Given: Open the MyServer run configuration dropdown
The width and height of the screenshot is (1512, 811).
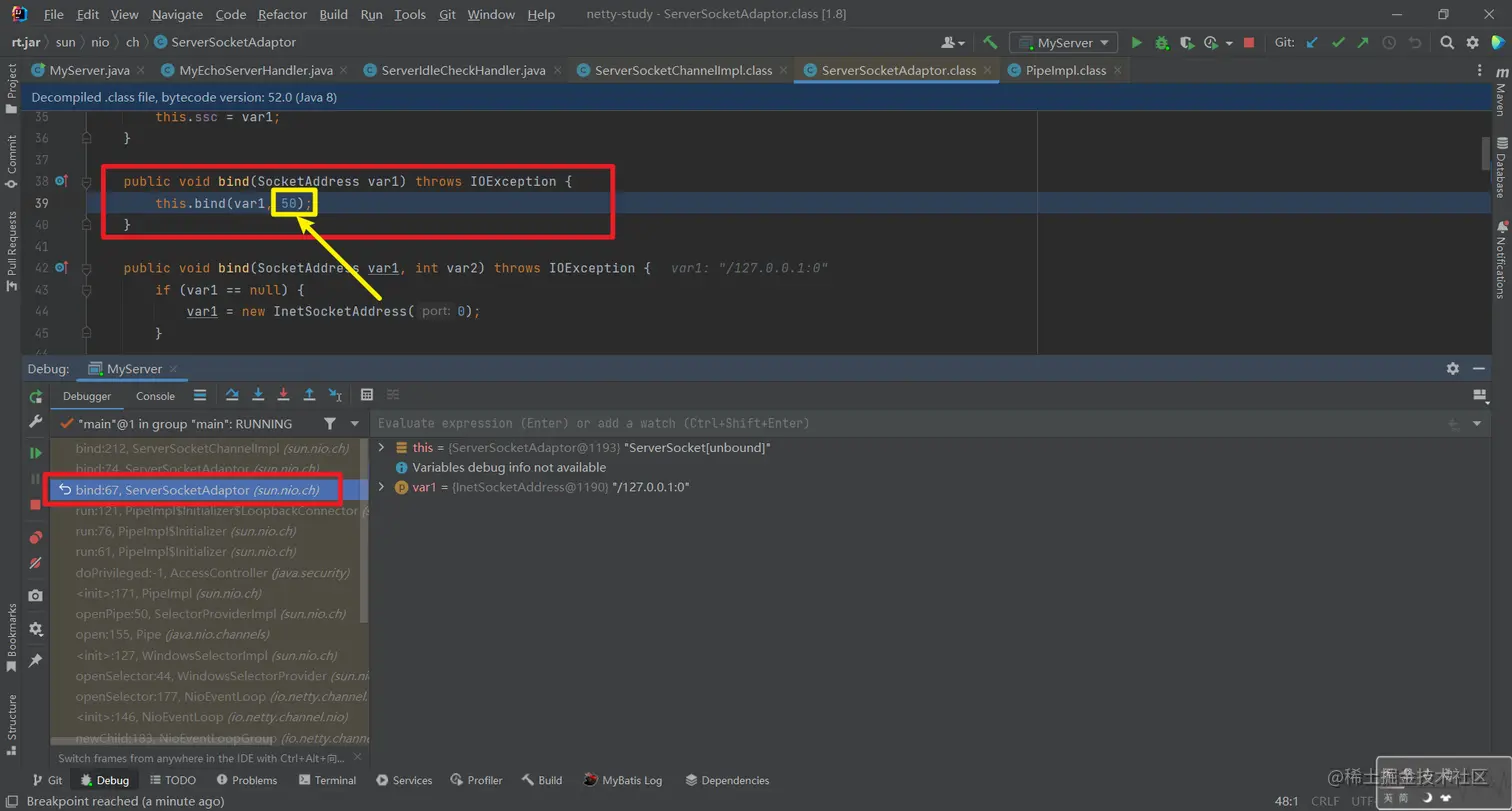Looking at the screenshot, I should [x=1063, y=43].
